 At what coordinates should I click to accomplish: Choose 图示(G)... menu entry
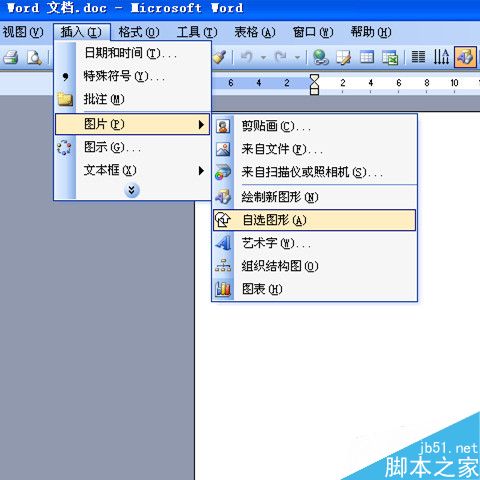pos(133,147)
